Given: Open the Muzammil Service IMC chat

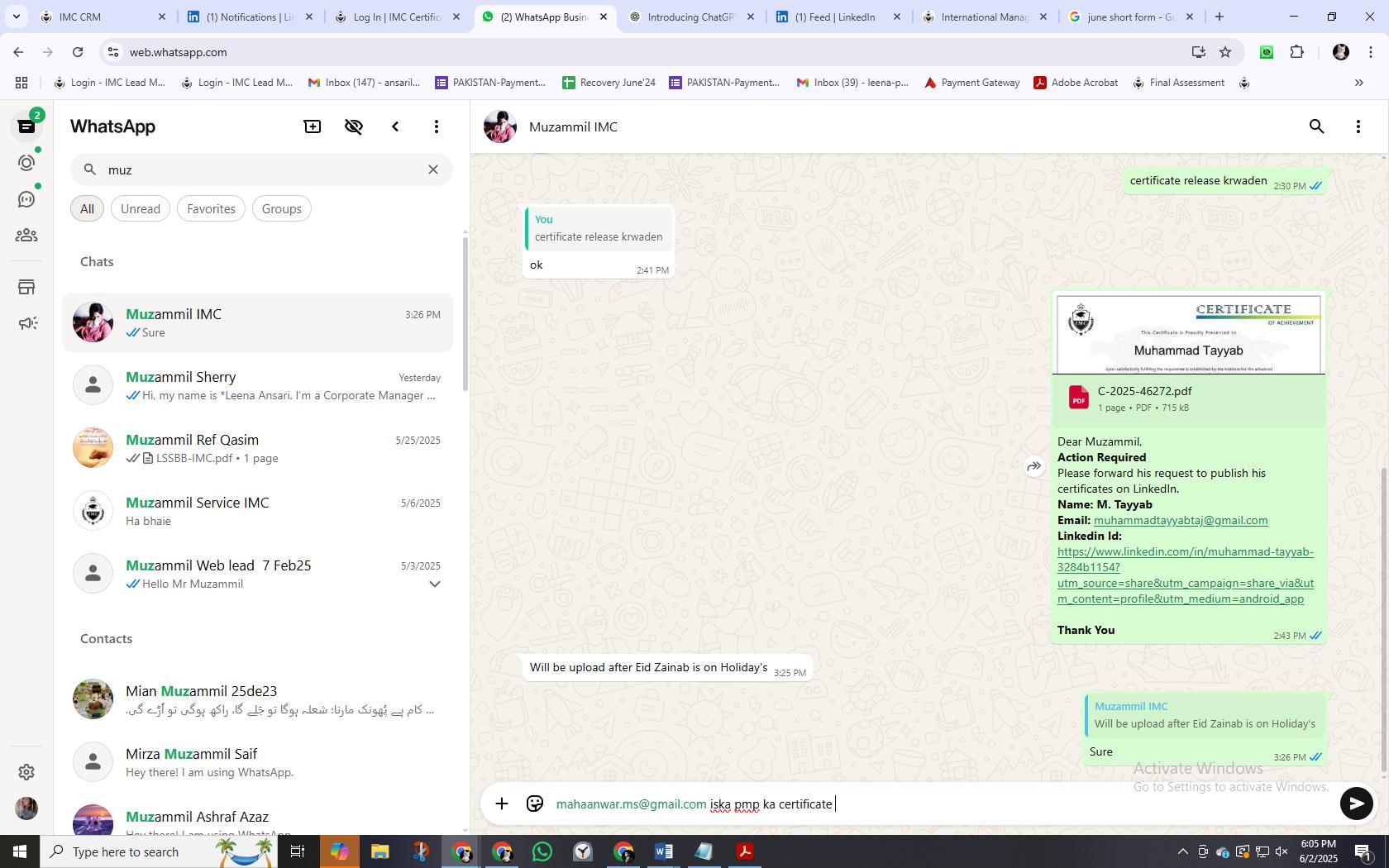Looking at the screenshot, I should (x=258, y=511).
